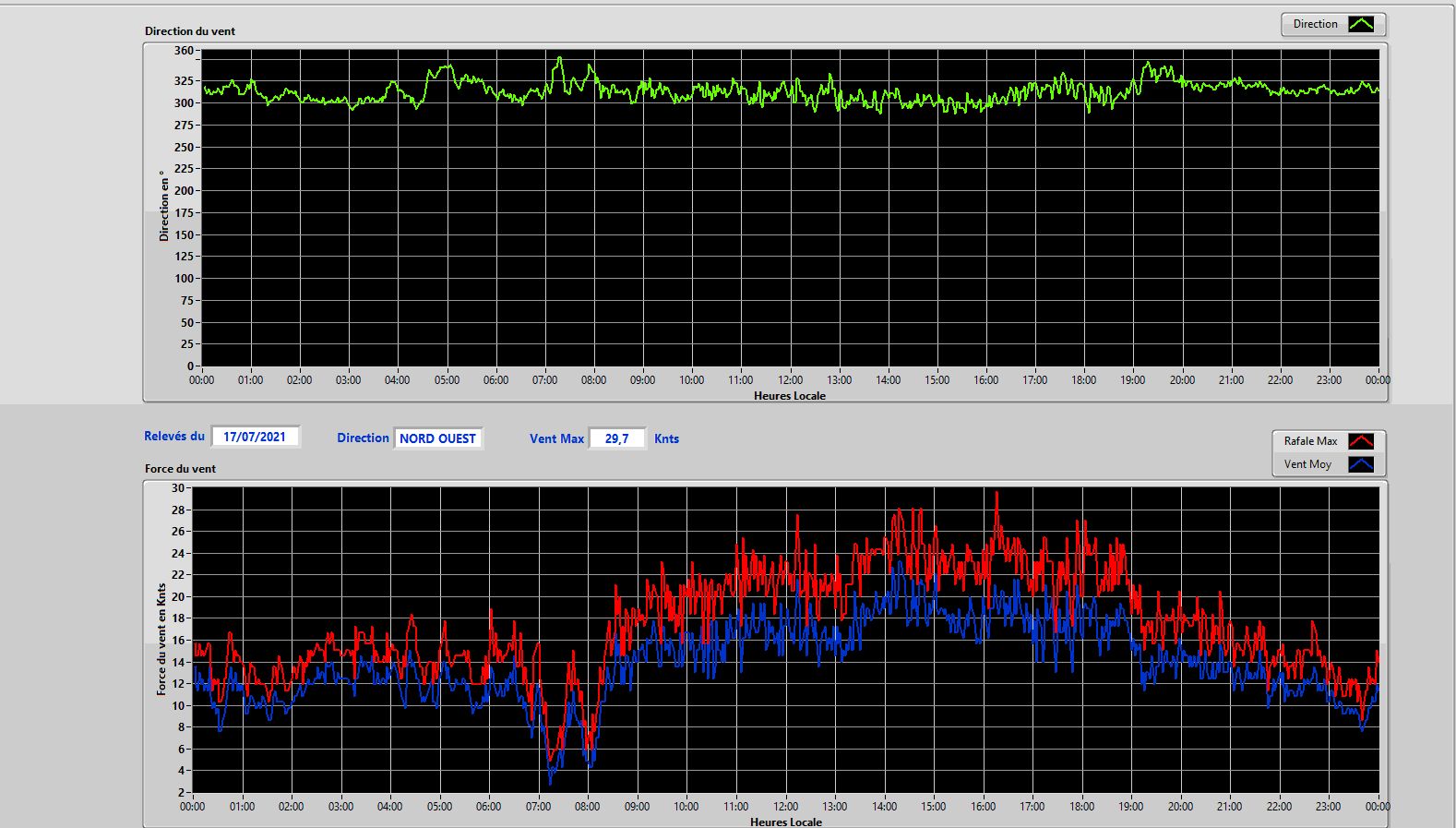The image size is (1456, 828).
Task: Click the blue 'Direction' field label
Action: (363, 438)
